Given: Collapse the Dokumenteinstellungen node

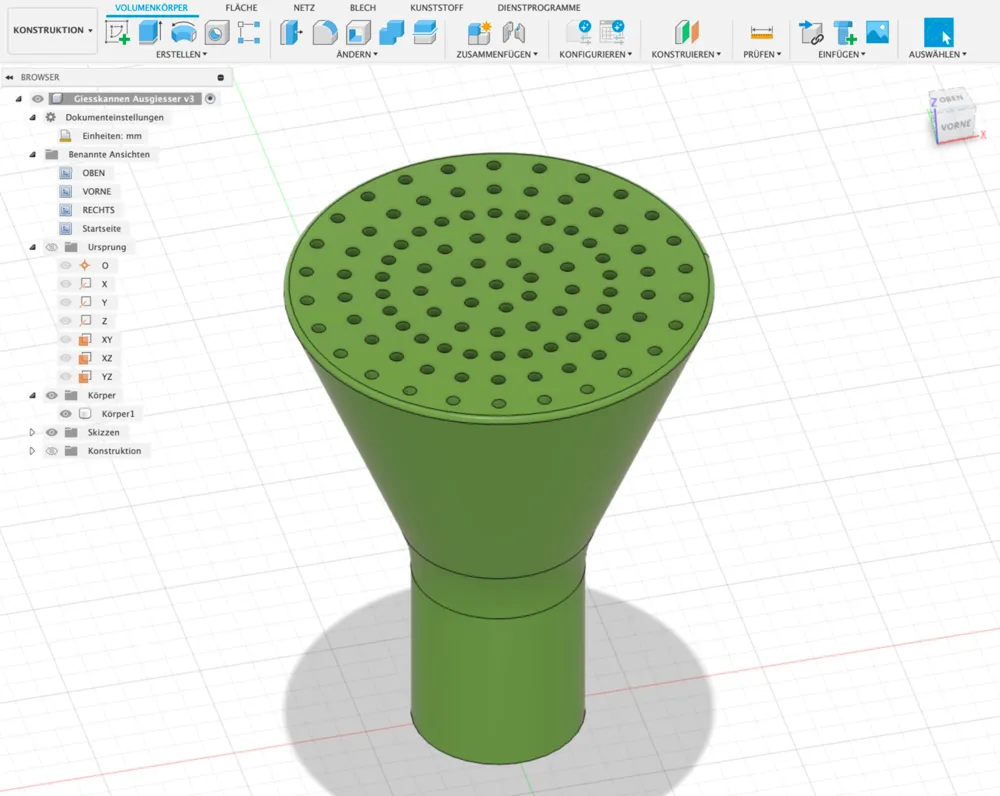Looking at the screenshot, I should pyautogui.click(x=33, y=117).
